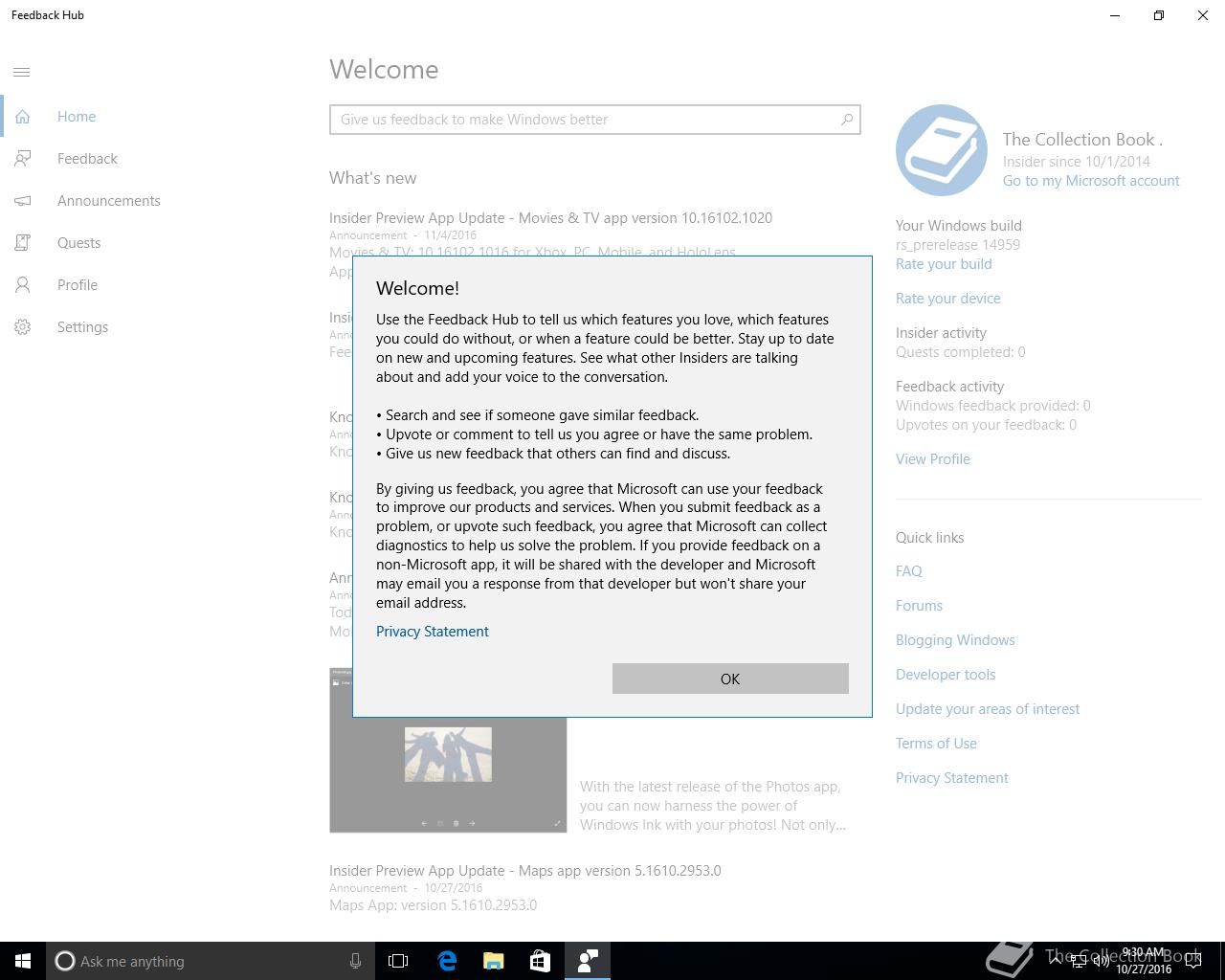Click Cortana Ask me anything box
This screenshot has height=980, width=1225.
point(210,961)
